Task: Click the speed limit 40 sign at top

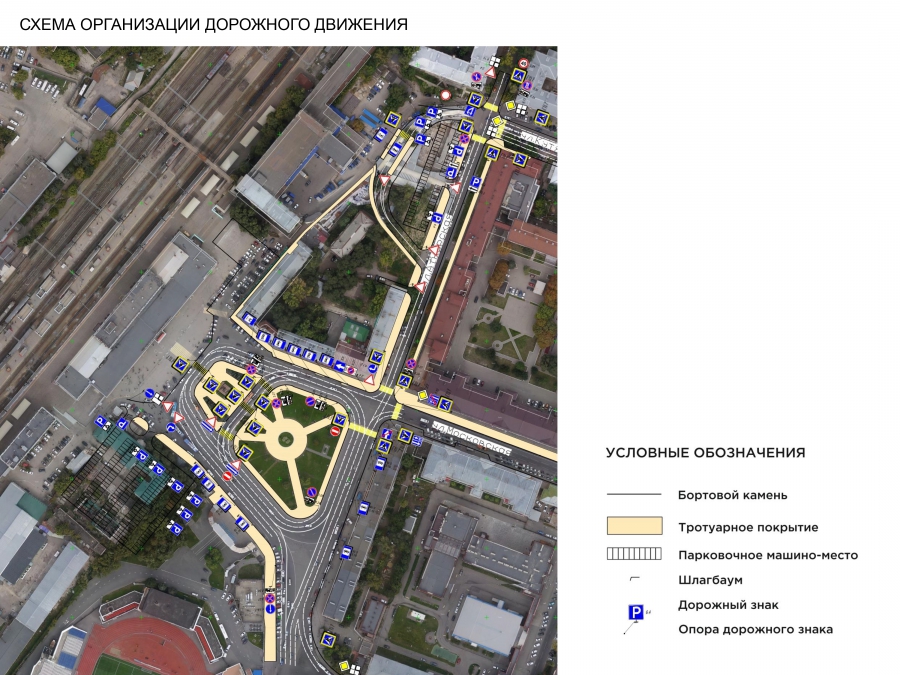Action: [x=523, y=63]
